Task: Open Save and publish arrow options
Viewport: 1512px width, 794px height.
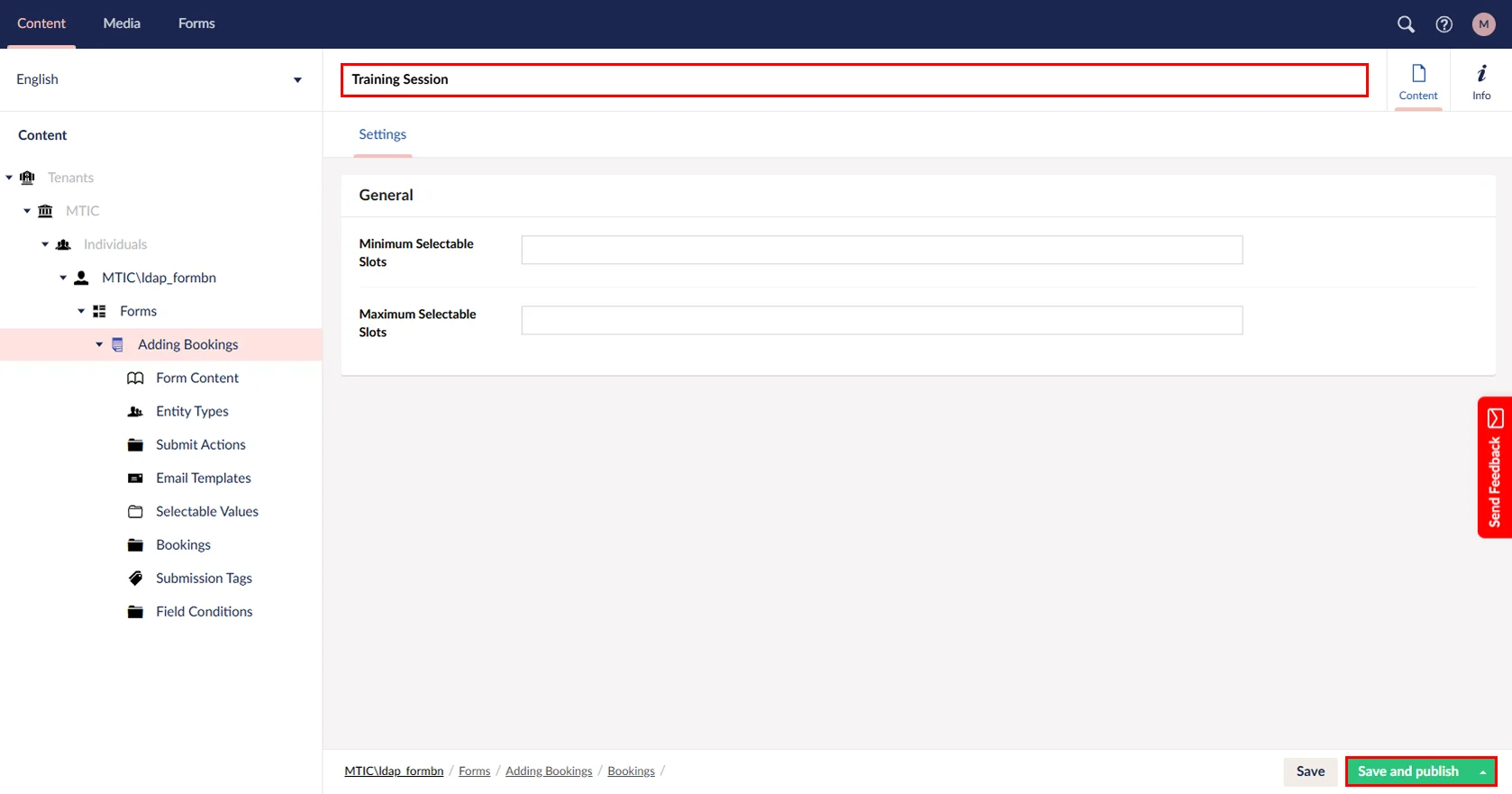Action: pos(1482,772)
